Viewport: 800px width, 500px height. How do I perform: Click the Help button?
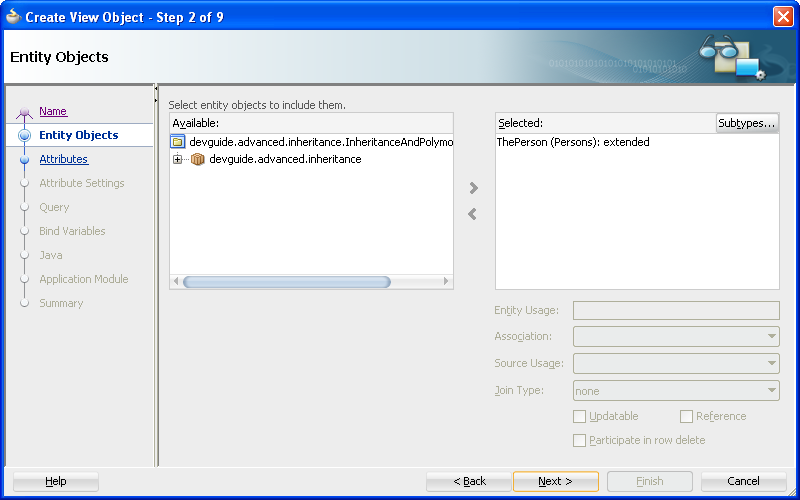pyautogui.click(x=56, y=481)
